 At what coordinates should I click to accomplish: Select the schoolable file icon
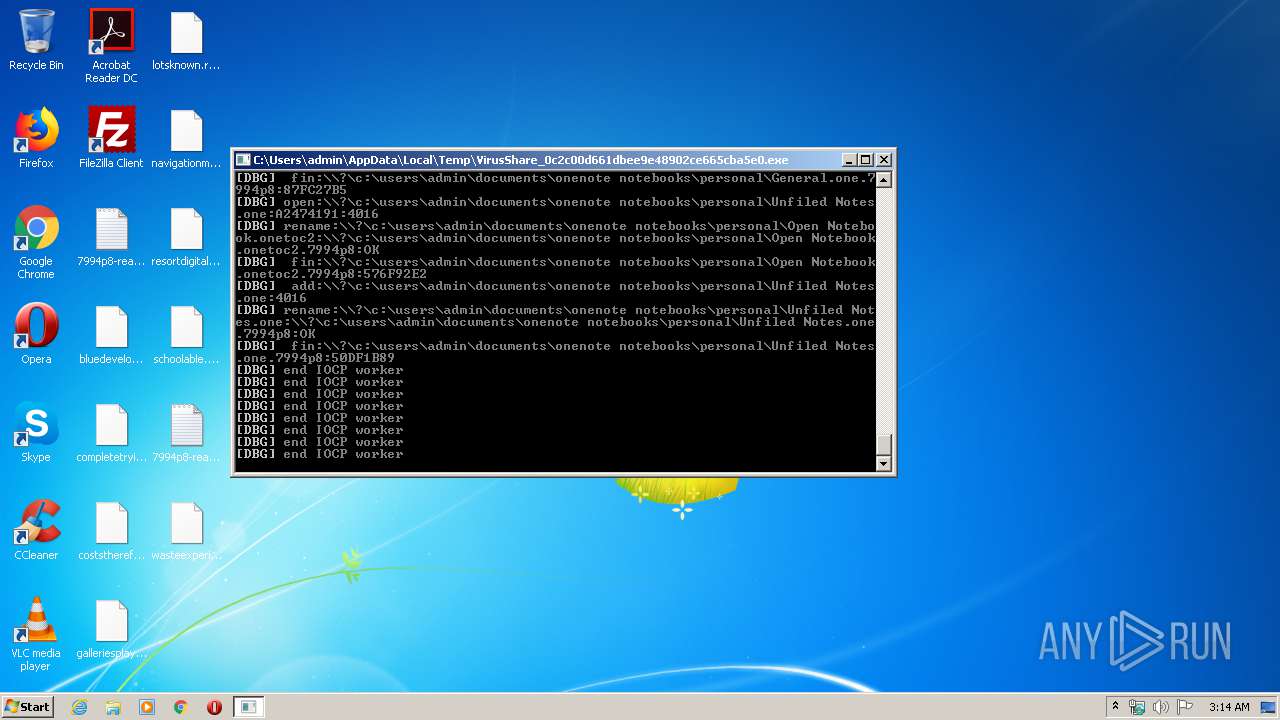[x=186, y=335]
